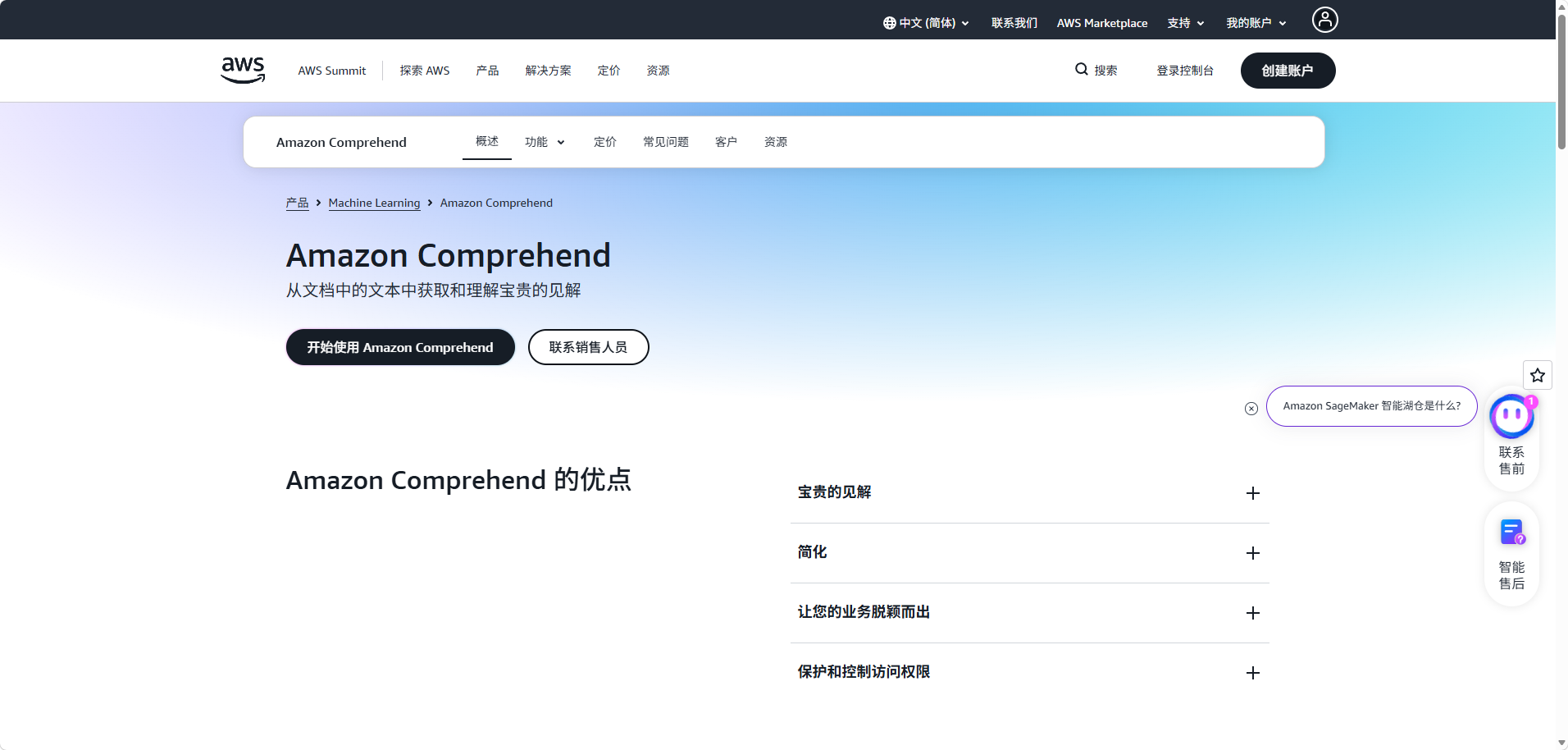Open 资源 in main navigation

[658, 71]
